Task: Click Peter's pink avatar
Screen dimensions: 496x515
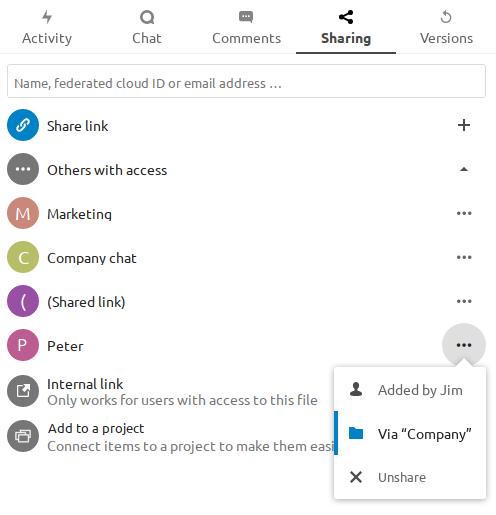Action: (x=23, y=345)
